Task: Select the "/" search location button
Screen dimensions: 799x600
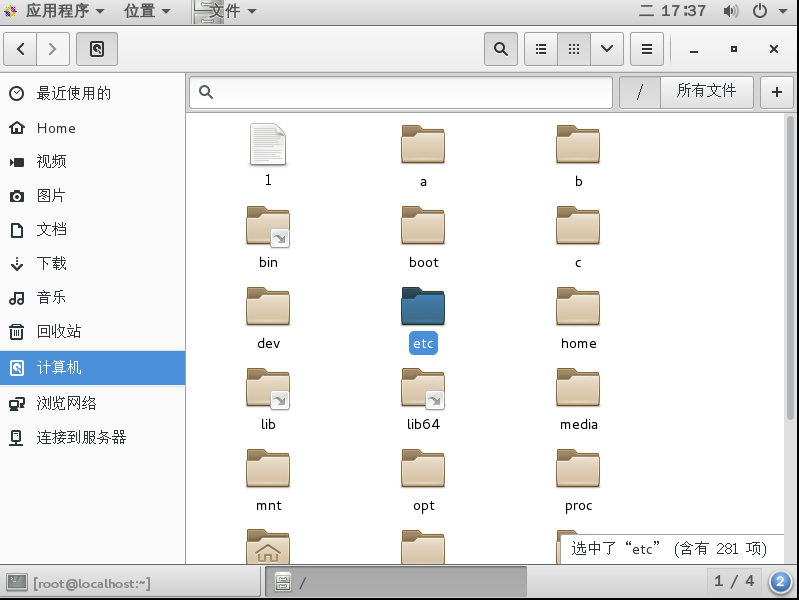Action: (640, 92)
